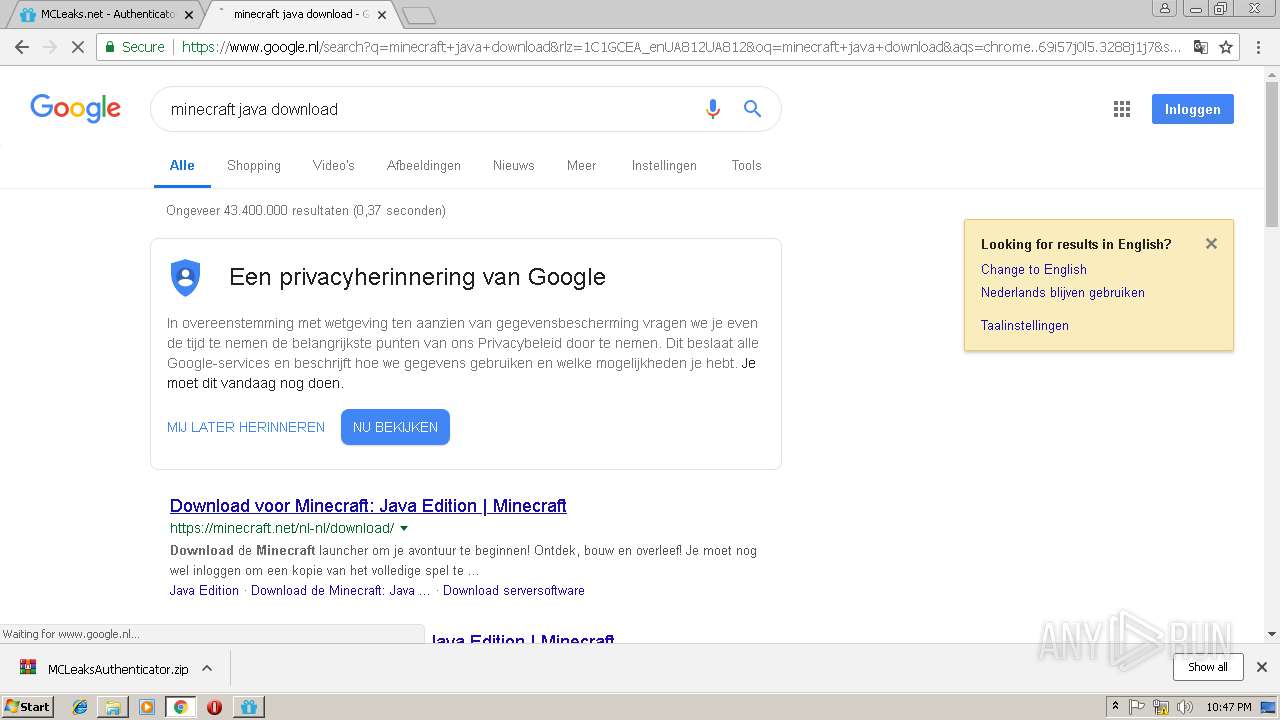Click the Java Edition sitelink
Viewport: 1280px width, 720px height.
[x=204, y=590]
